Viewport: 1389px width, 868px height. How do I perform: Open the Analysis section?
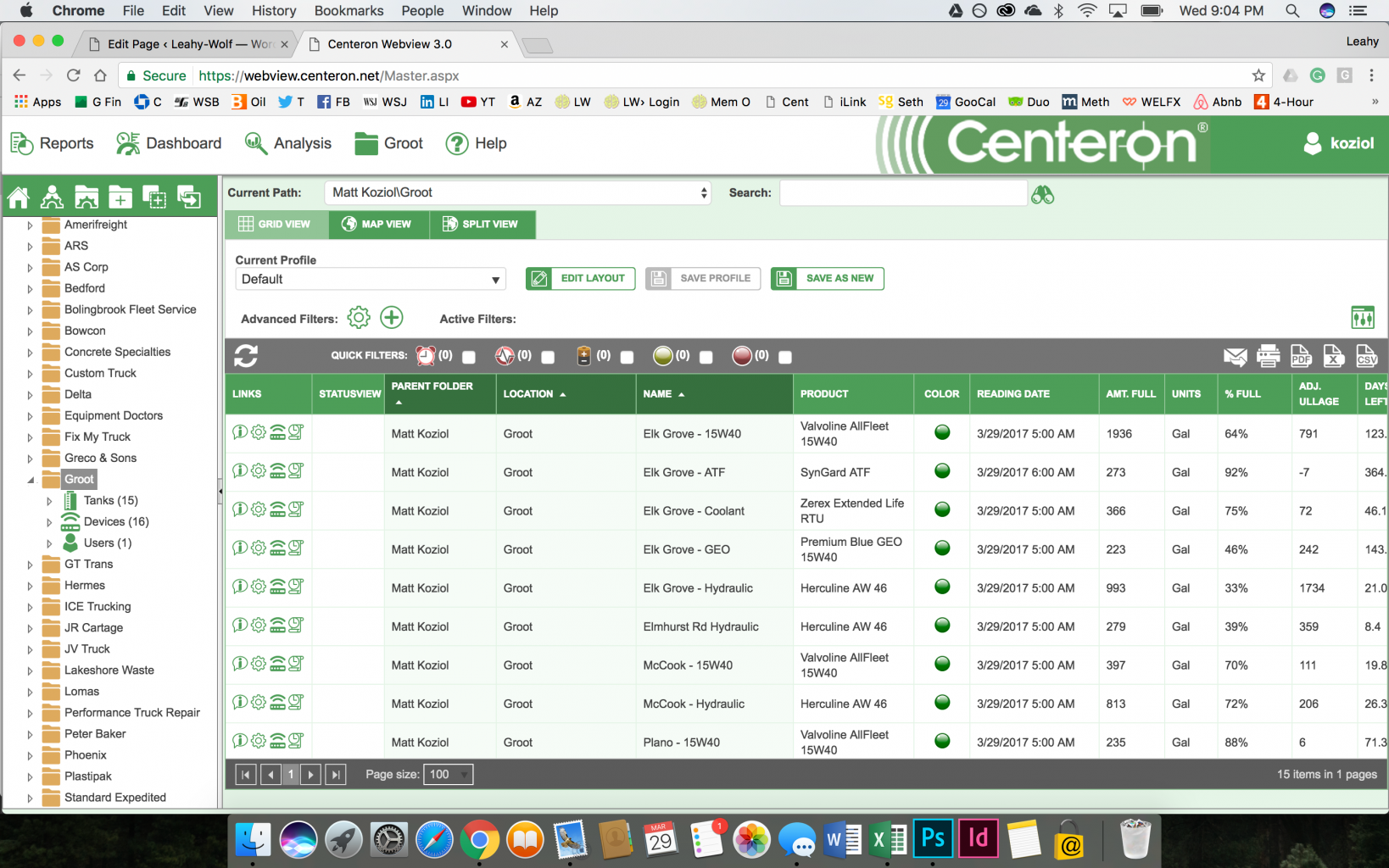tap(288, 143)
